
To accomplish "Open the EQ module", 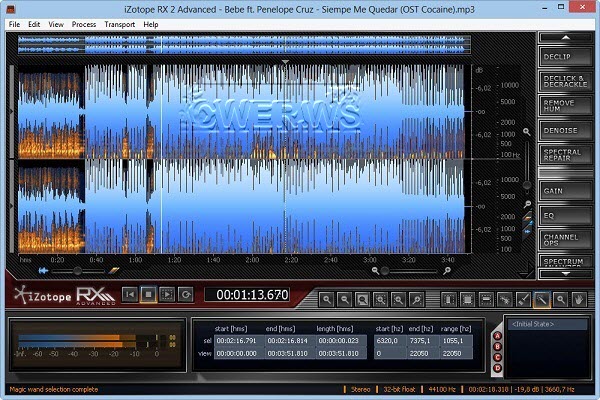I will point(565,216).
